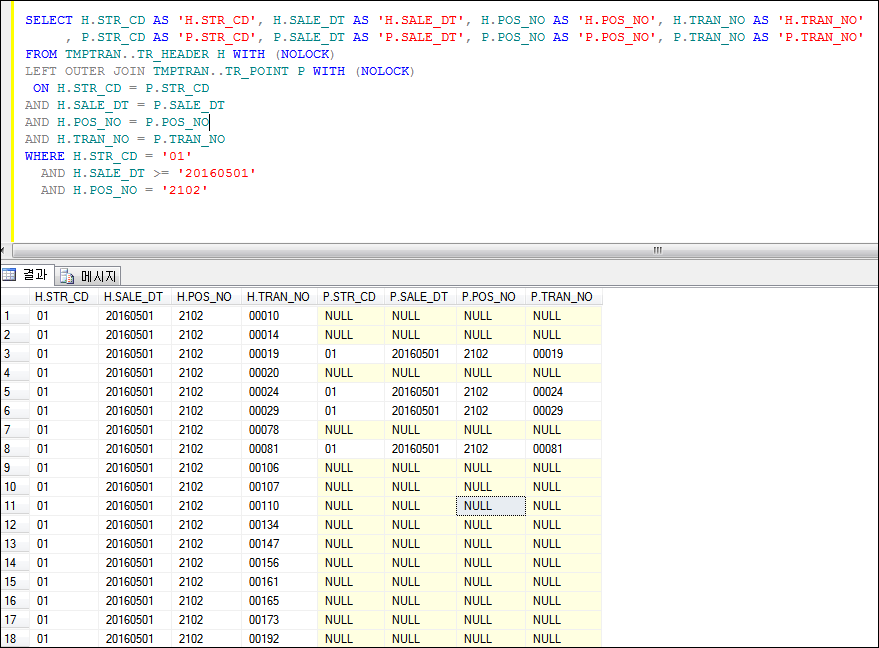This screenshot has height=648, width=879.
Task: Select row header number 1
Action: (x=15, y=316)
